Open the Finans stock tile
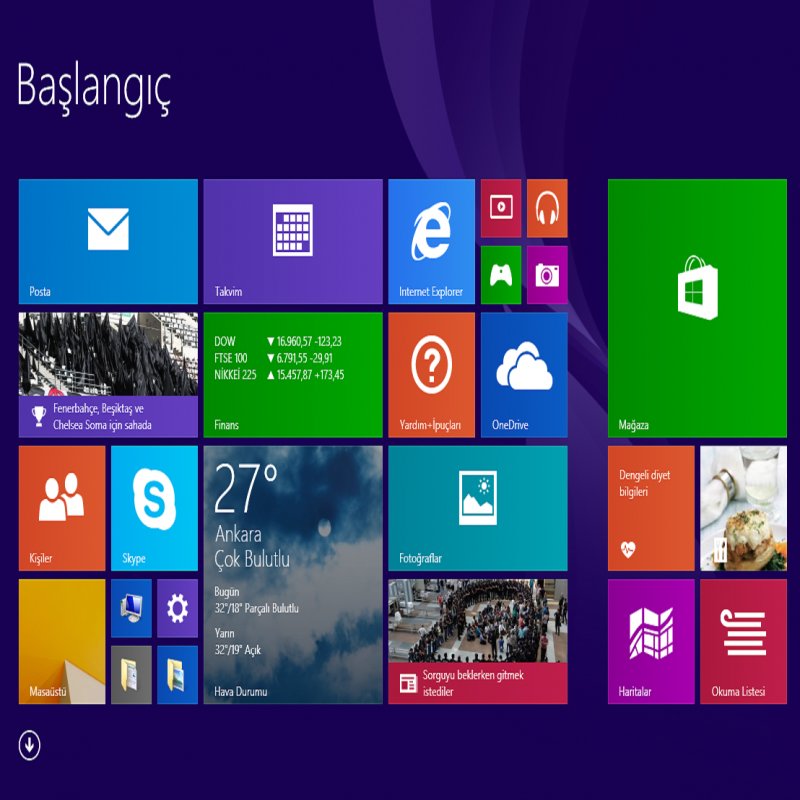This screenshot has height=800, width=800. tap(293, 375)
